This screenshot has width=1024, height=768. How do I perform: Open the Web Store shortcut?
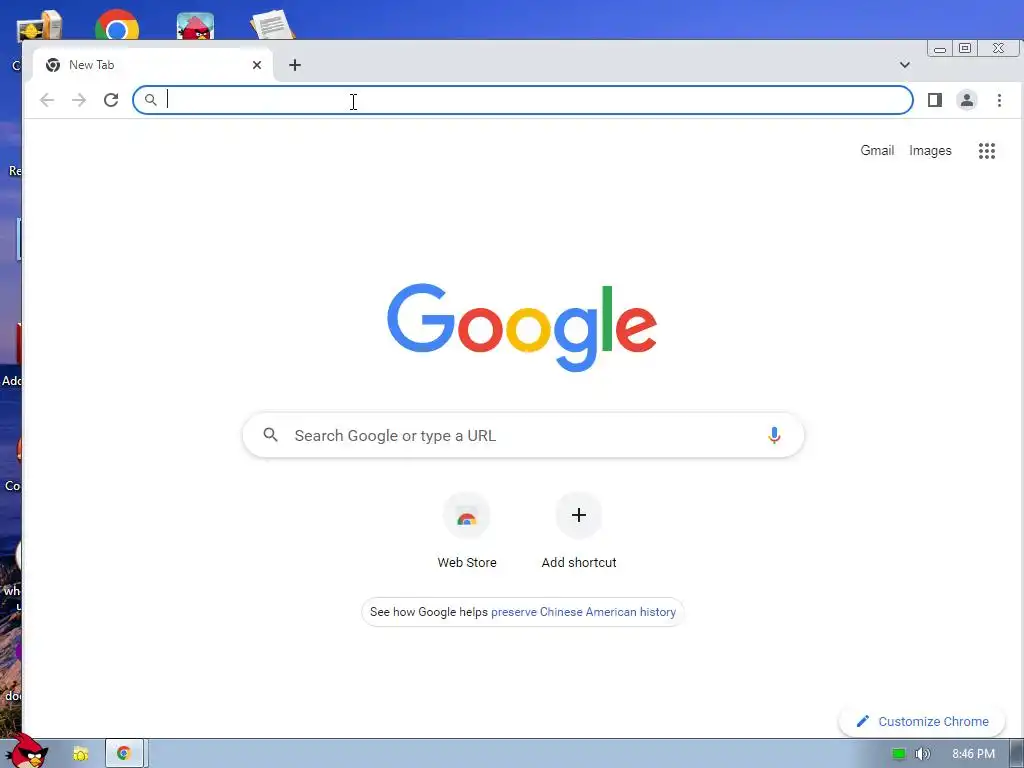coord(466,531)
